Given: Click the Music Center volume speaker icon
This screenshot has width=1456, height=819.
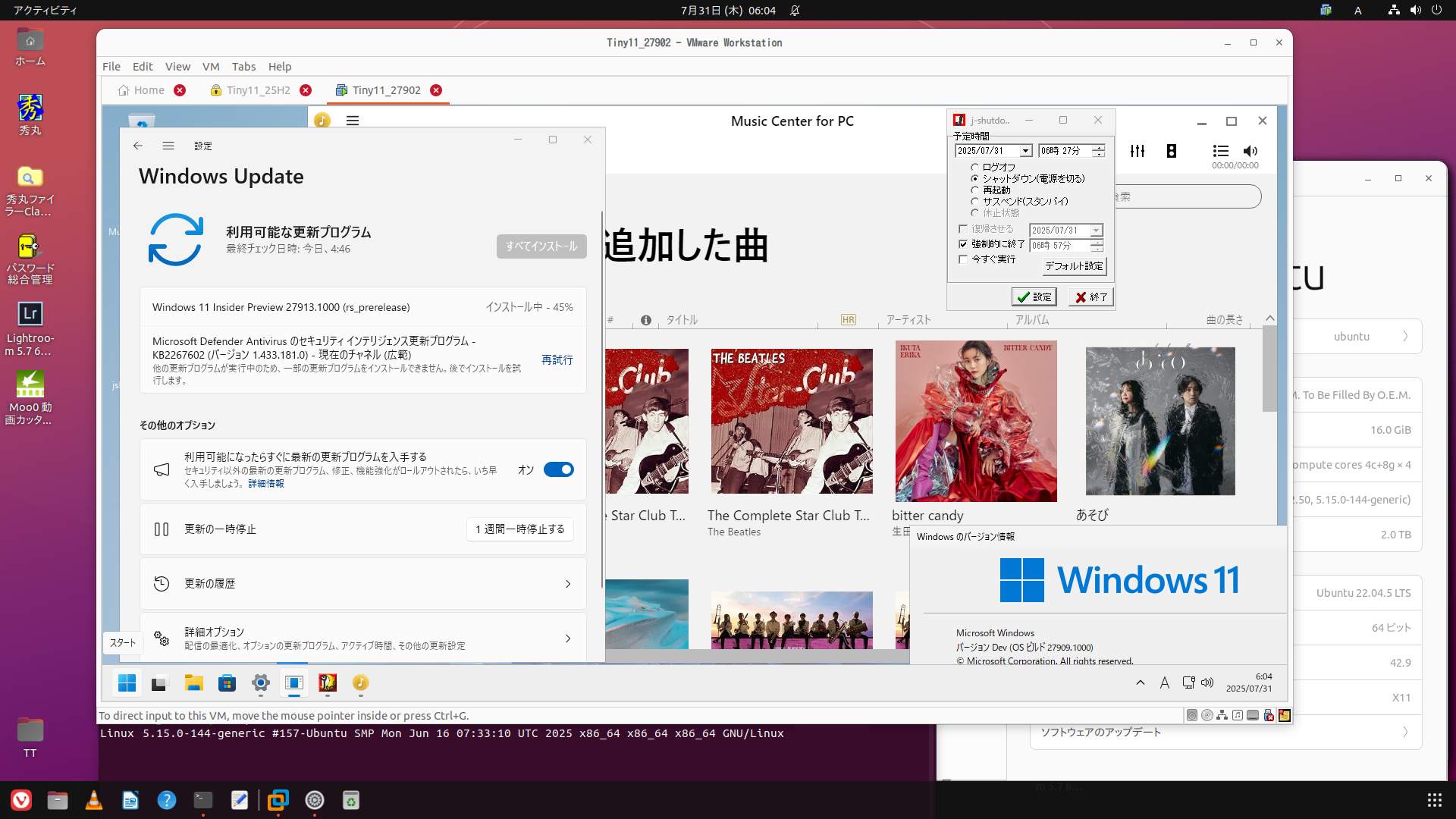Looking at the screenshot, I should 1250,151.
